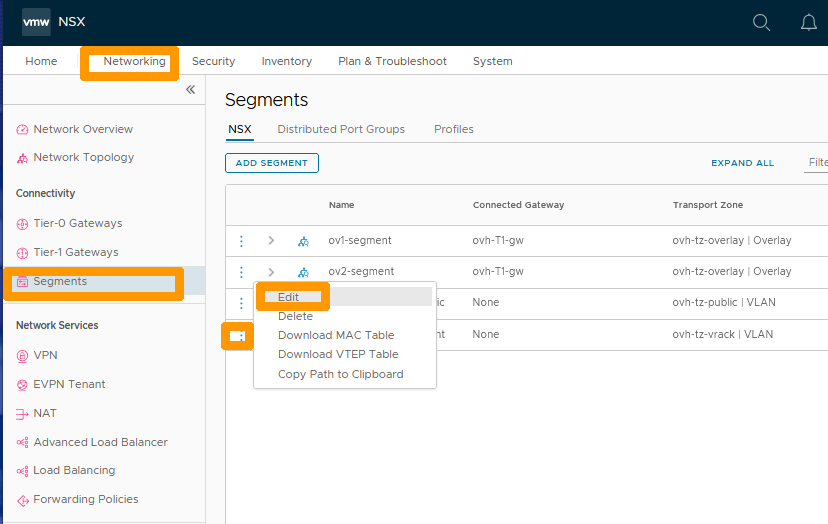The width and height of the screenshot is (828, 524).
Task: Click the Tier-0 Gateways icon
Action: [x=23, y=224]
